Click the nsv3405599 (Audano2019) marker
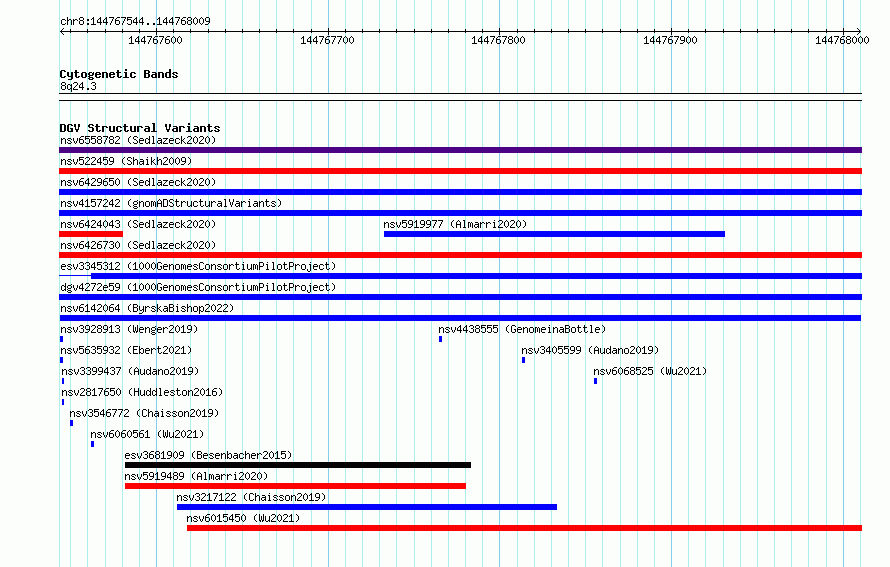890x567 pixels. 523,360
